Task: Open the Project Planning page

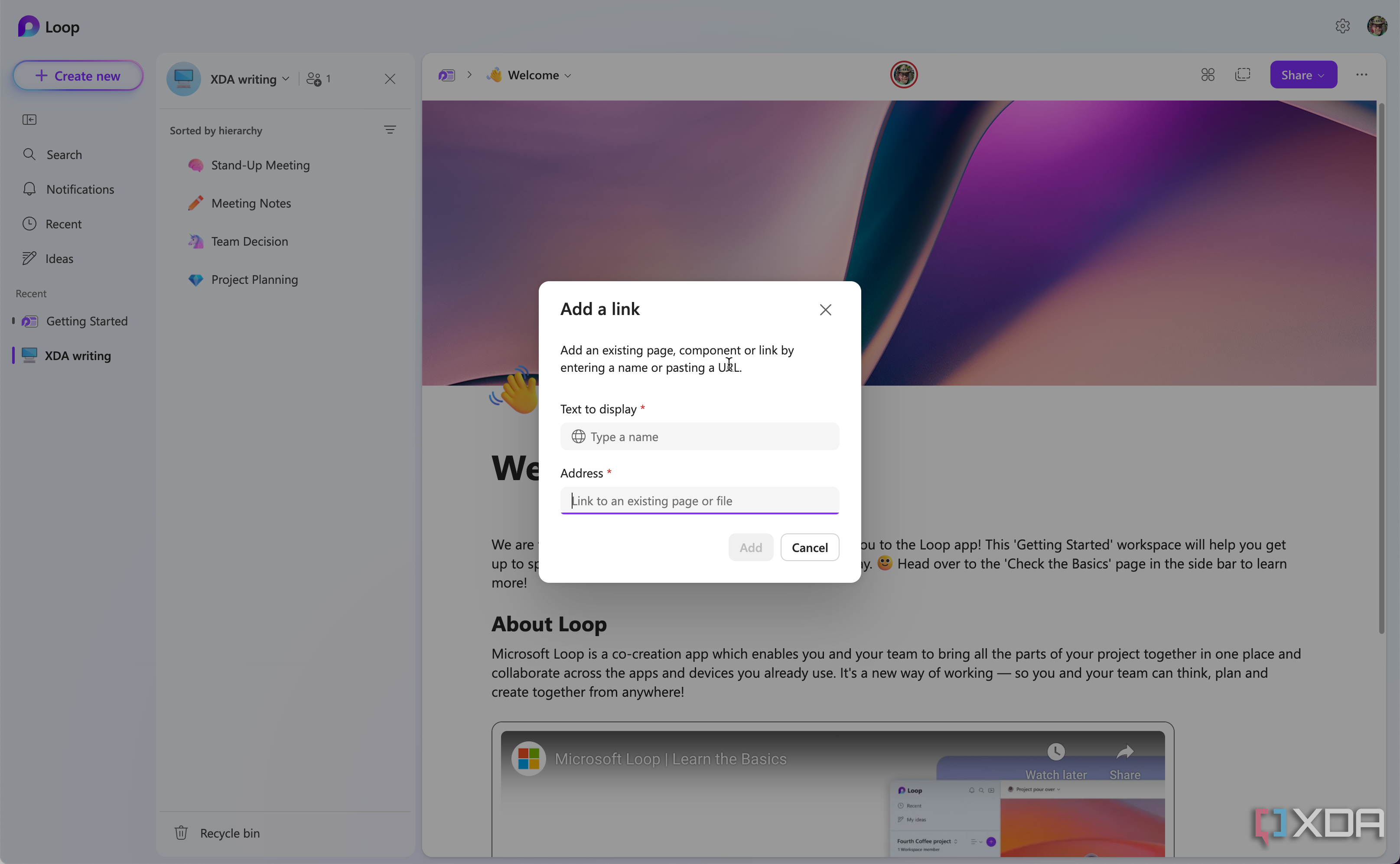Action: [x=254, y=279]
